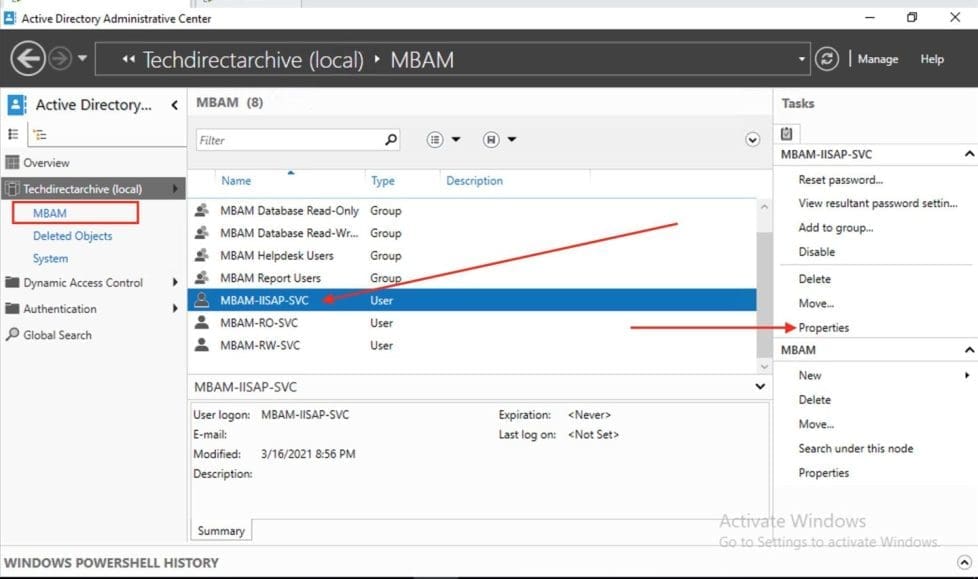Select the Summary tab
The image size is (978, 579).
(x=220, y=530)
